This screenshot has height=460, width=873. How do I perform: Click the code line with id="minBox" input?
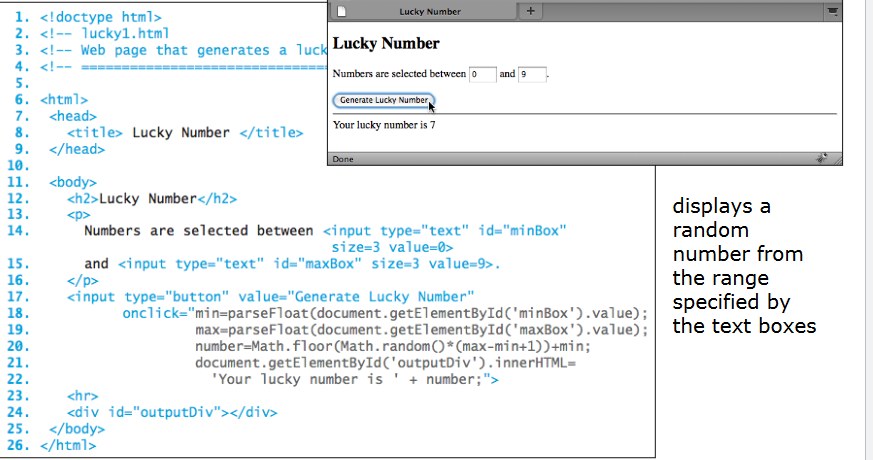click(x=325, y=231)
